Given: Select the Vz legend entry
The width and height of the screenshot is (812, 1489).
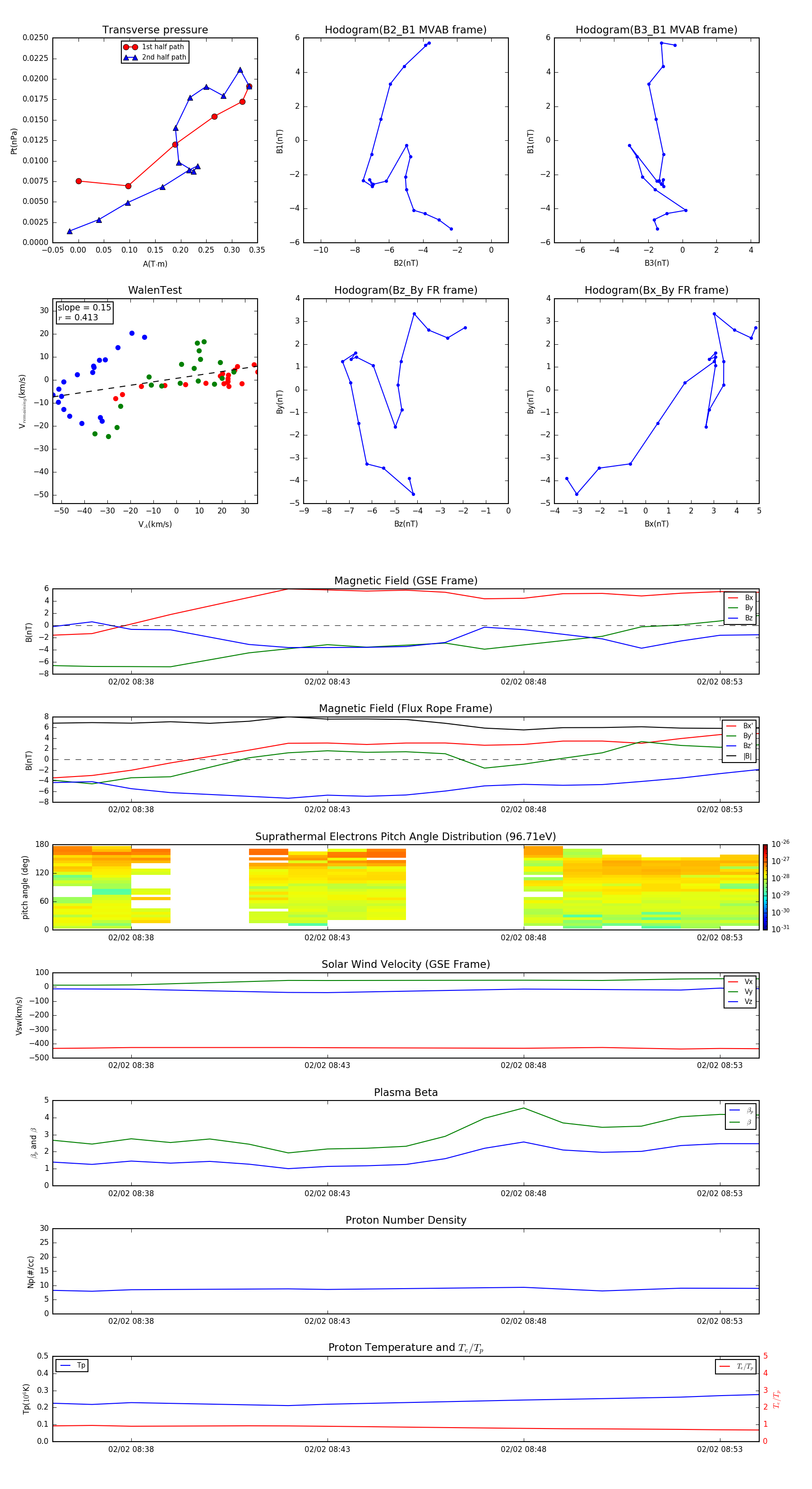Looking at the screenshot, I should click(x=740, y=1002).
